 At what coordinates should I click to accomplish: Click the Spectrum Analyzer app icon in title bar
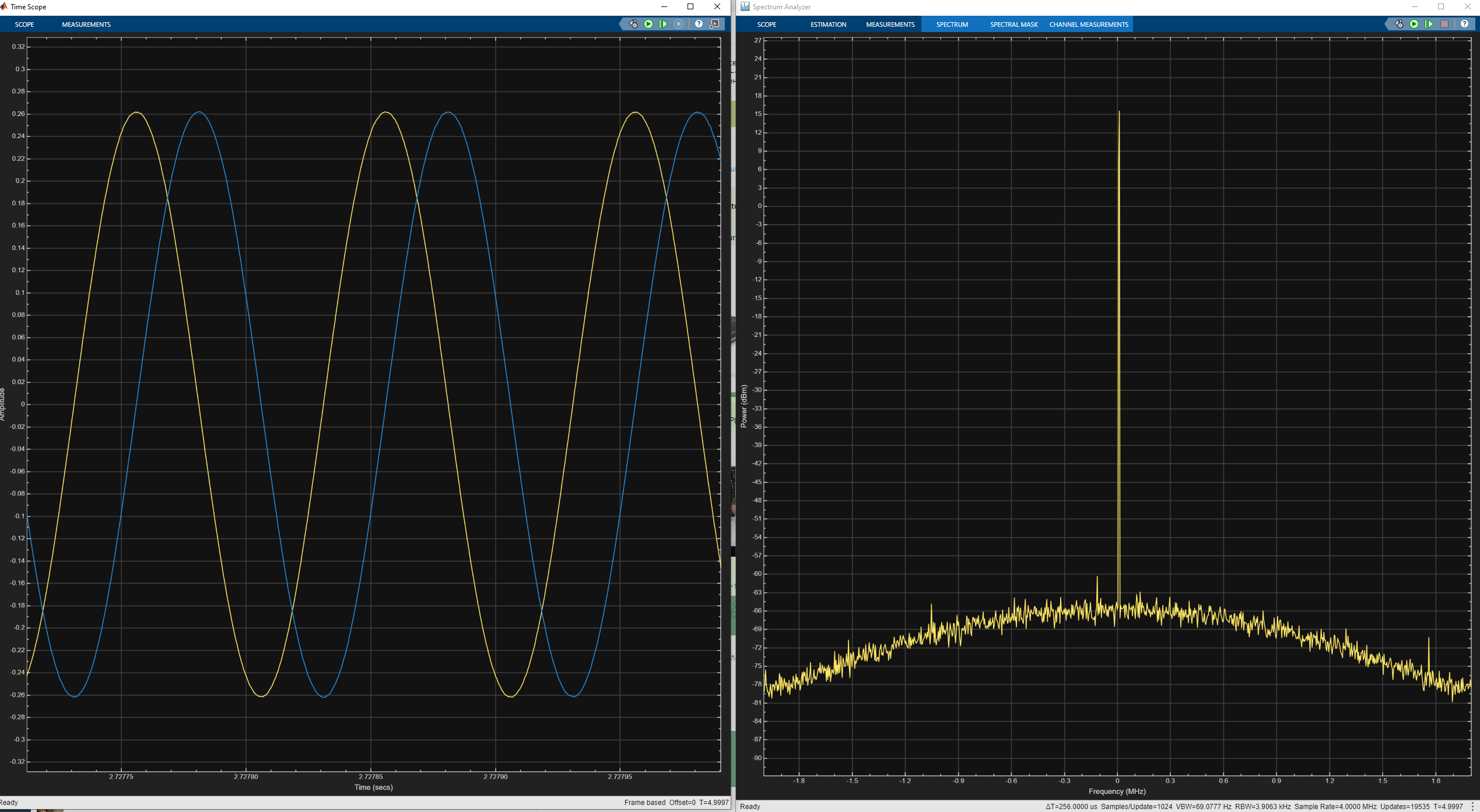point(745,6)
